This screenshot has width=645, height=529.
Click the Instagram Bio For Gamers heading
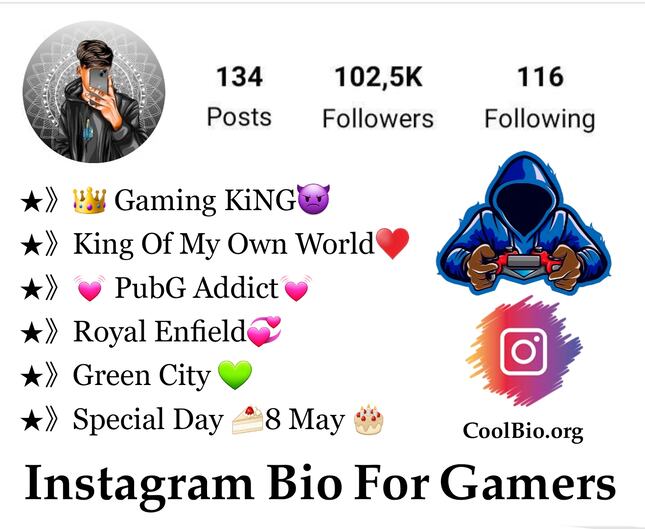(320, 484)
